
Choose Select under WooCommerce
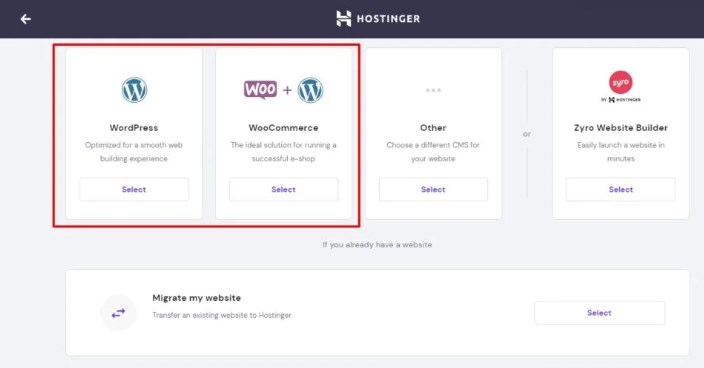[283, 189]
